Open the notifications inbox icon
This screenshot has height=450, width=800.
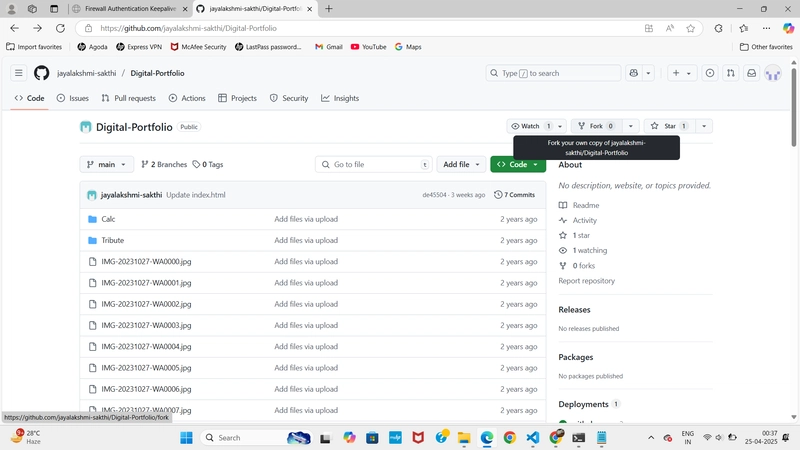click(752, 73)
